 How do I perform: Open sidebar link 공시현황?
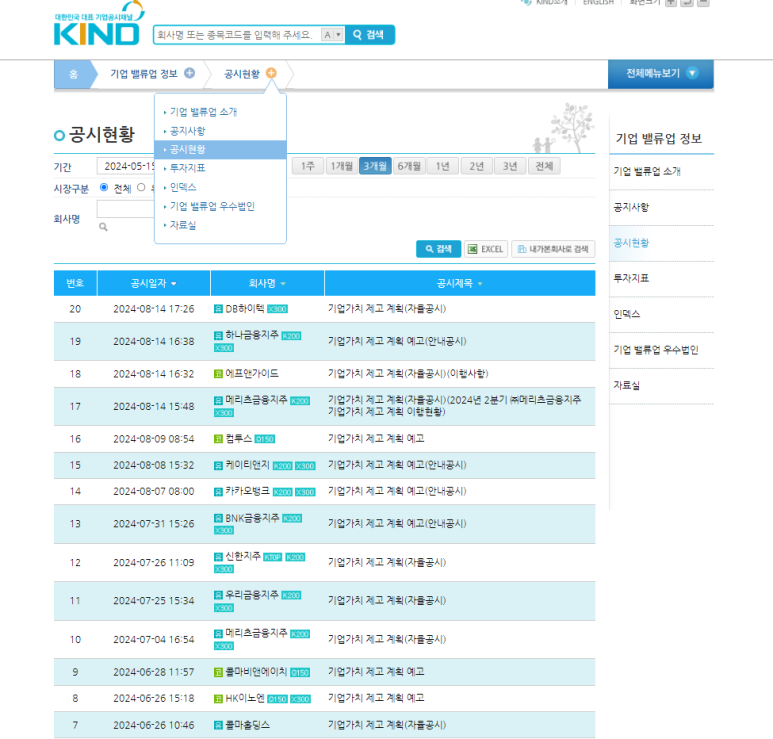tap(631, 243)
